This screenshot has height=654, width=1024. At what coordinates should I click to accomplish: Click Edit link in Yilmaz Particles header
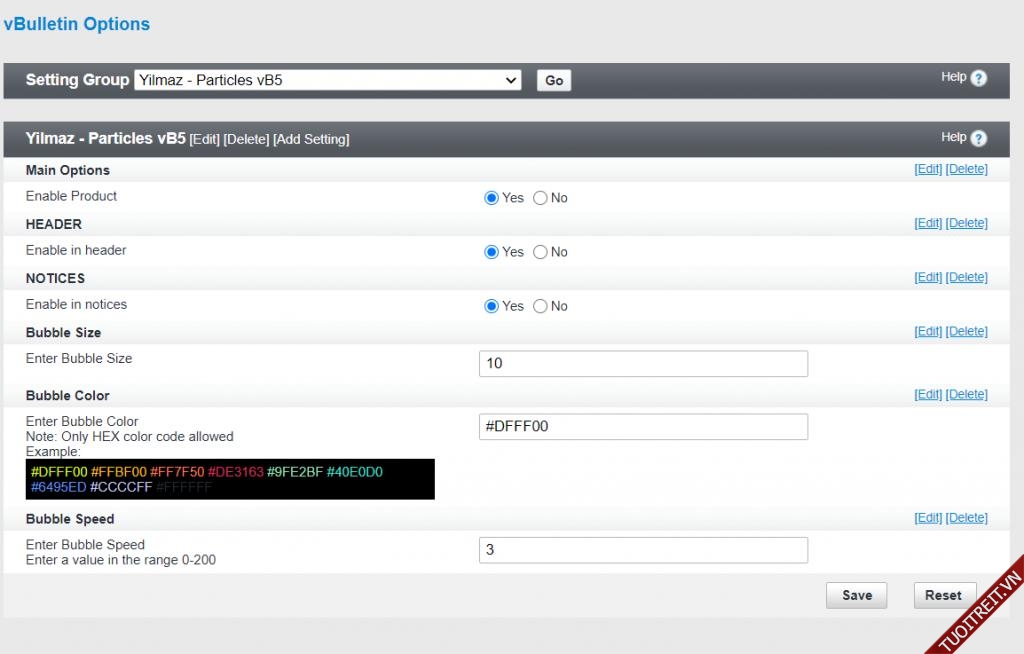204,140
